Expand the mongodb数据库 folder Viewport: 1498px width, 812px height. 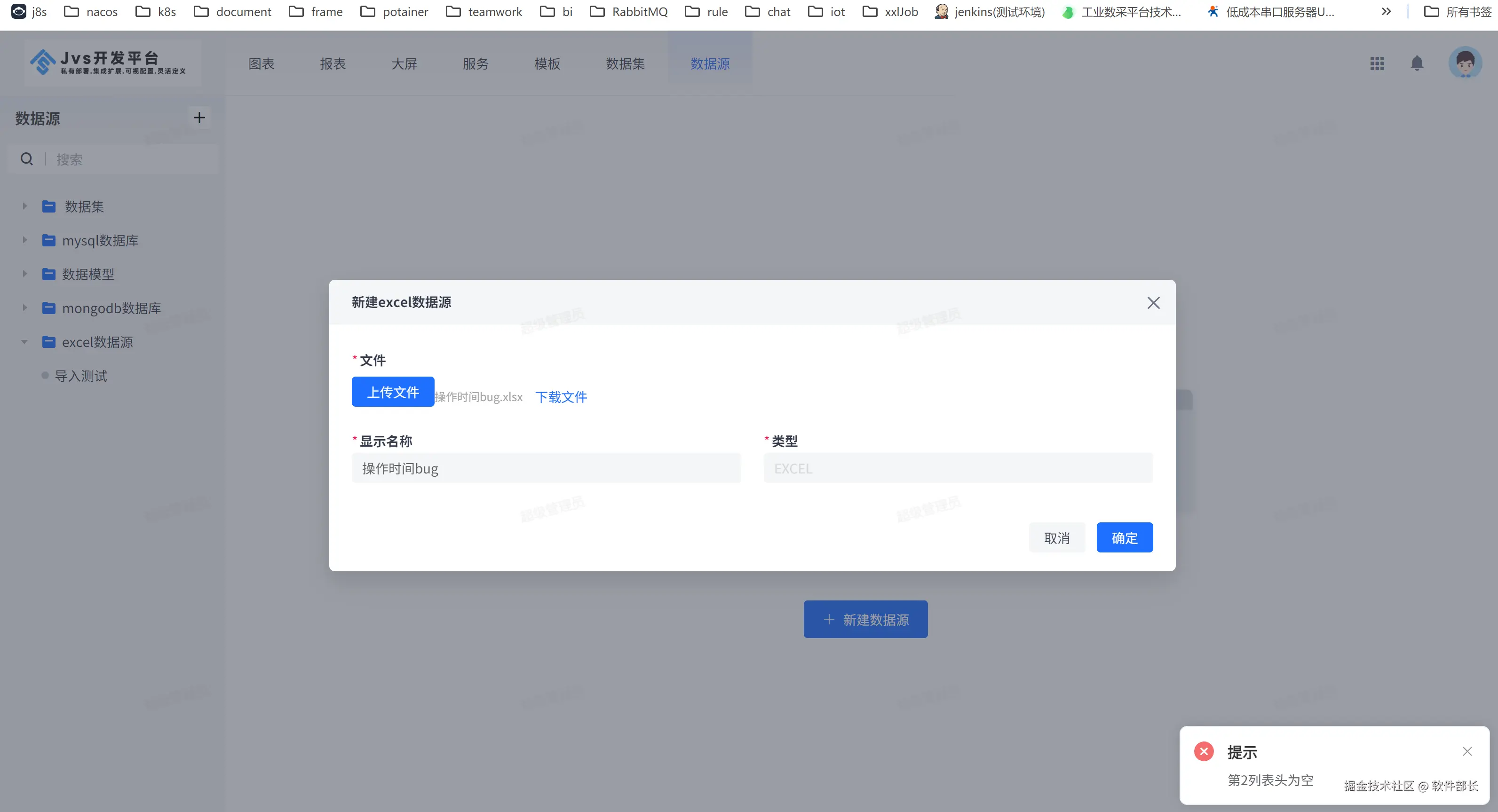point(24,308)
